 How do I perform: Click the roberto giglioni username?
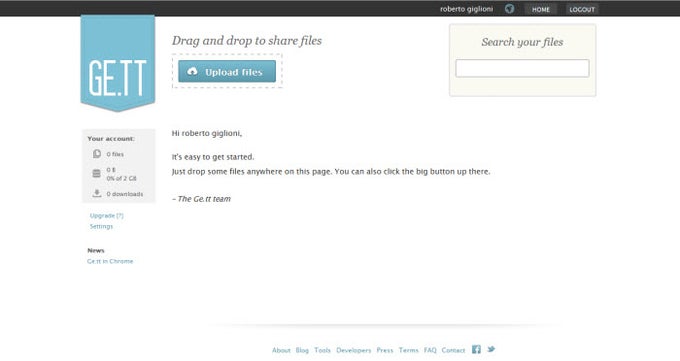click(x=466, y=9)
